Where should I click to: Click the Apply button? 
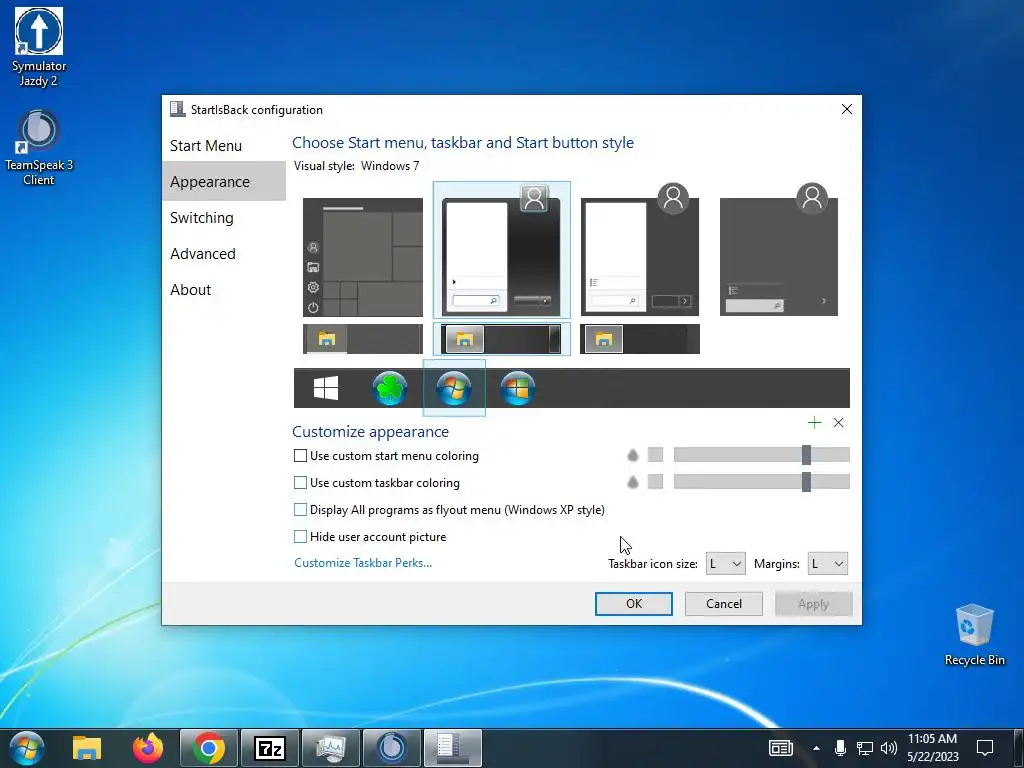coord(814,604)
